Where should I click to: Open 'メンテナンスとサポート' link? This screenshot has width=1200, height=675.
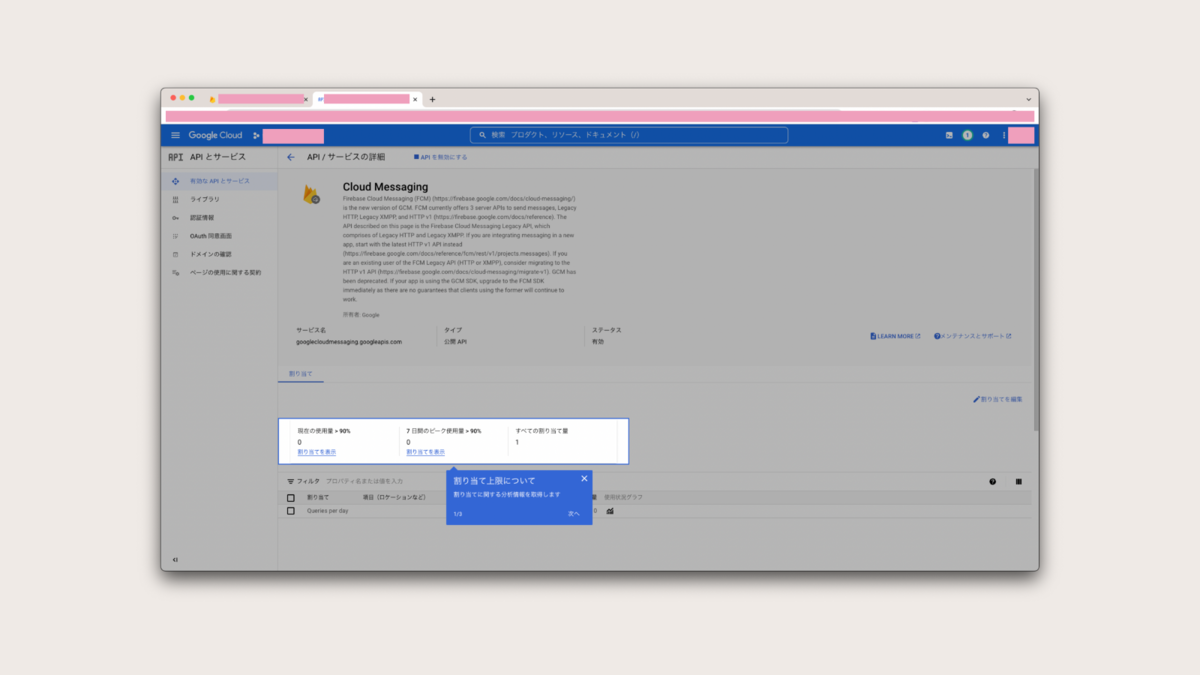(x=972, y=336)
